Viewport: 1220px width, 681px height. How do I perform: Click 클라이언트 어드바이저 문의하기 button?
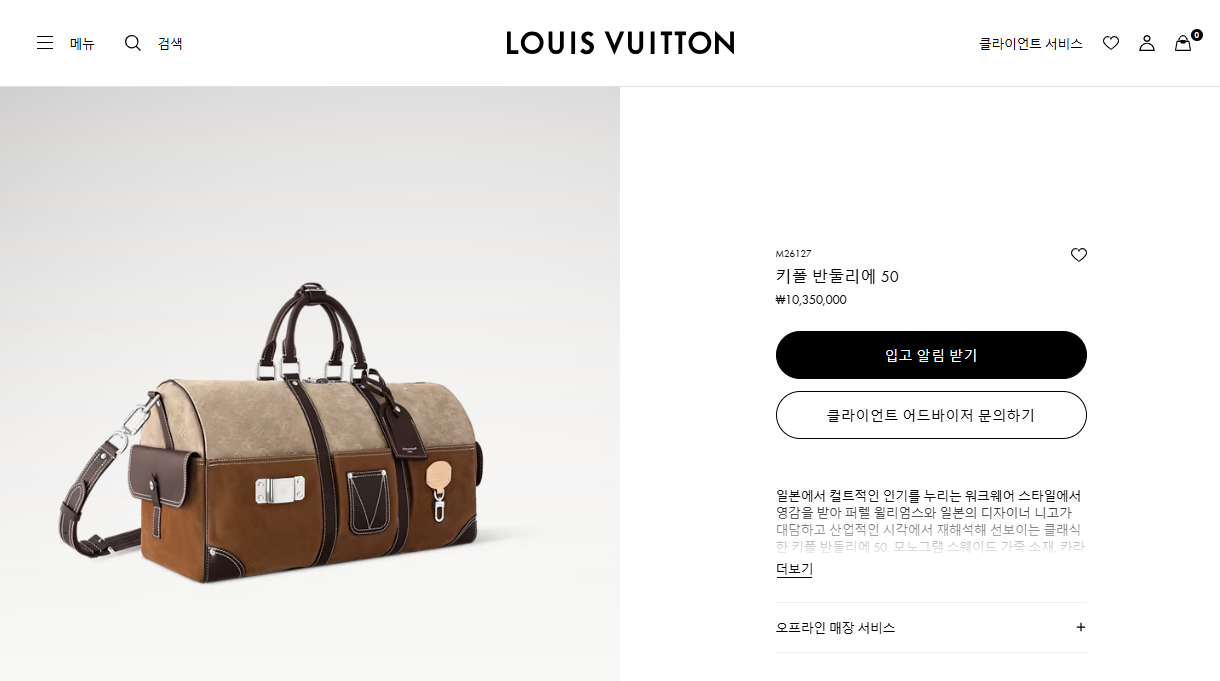[x=931, y=415]
